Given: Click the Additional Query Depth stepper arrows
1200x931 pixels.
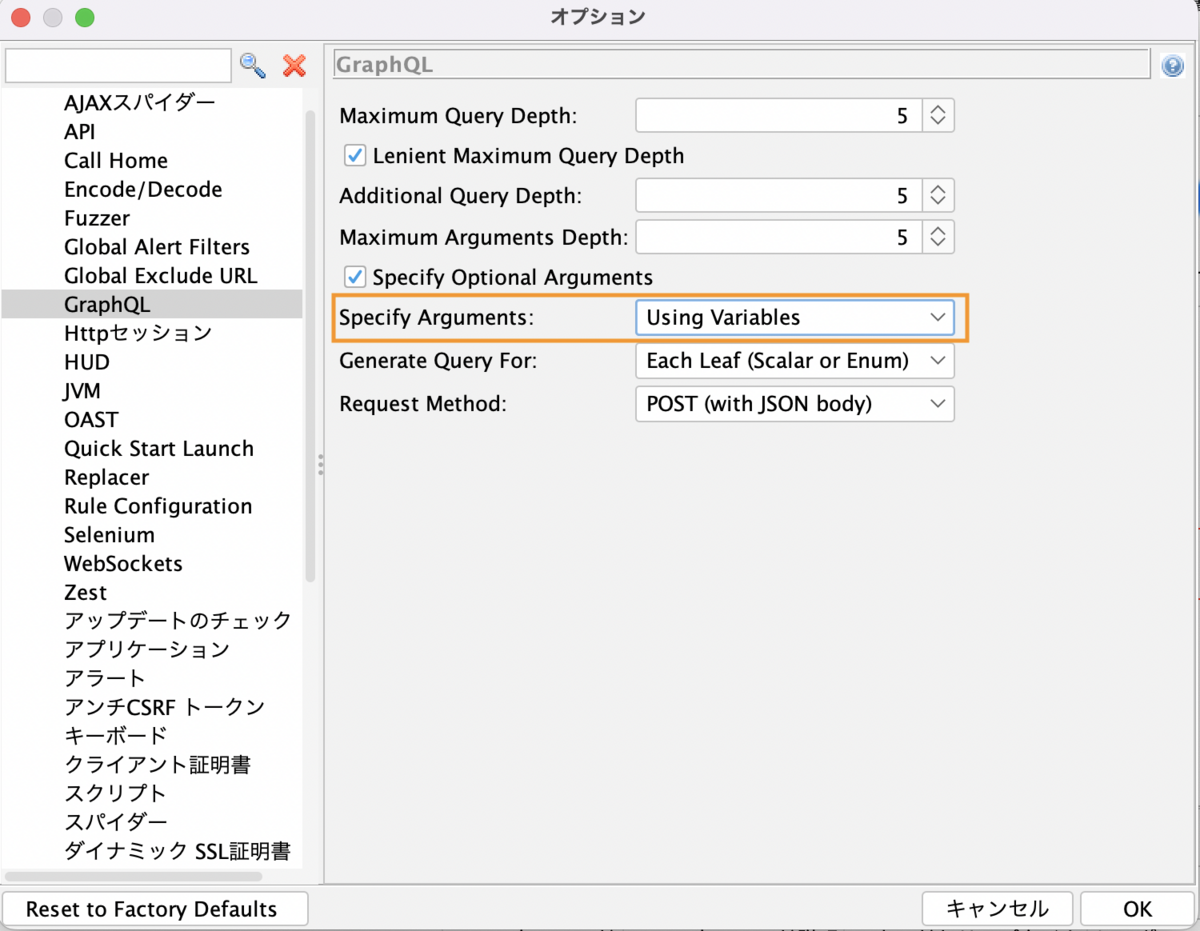Looking at the screenshot, I should [938, 195].
